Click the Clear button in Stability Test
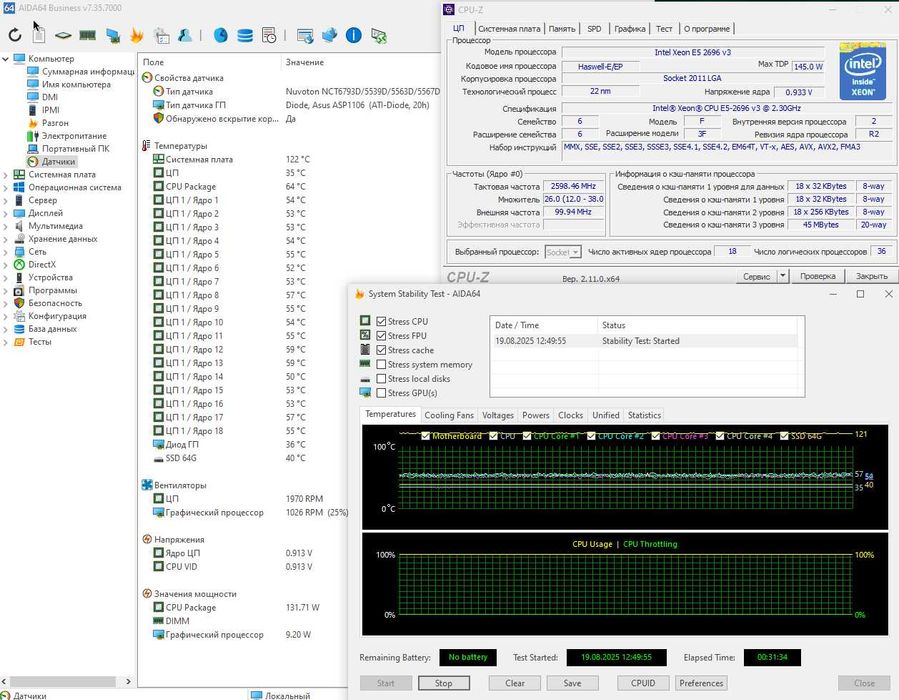 (515, 683)
